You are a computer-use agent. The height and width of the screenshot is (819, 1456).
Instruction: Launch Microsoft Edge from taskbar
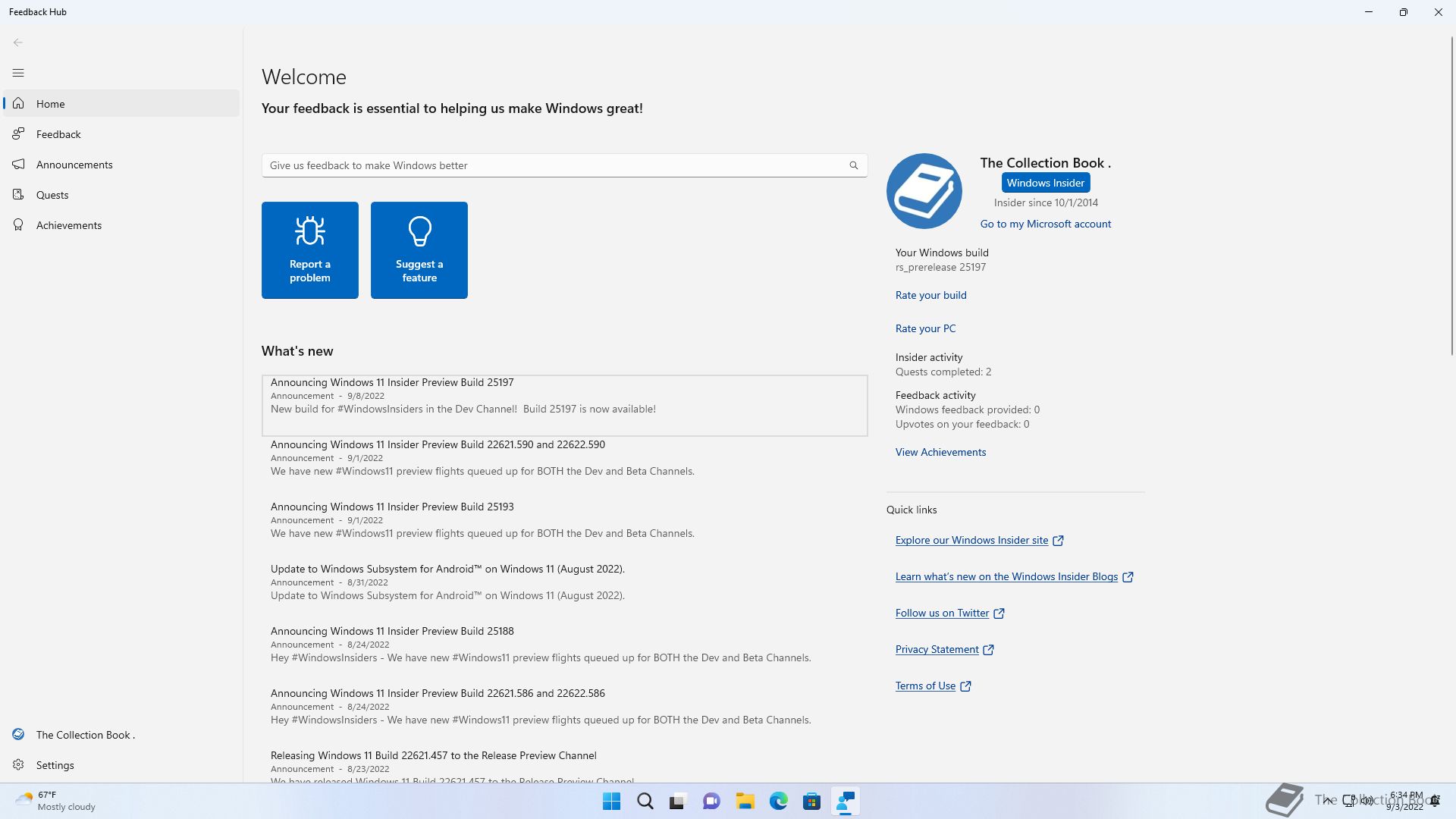[778, 802]
